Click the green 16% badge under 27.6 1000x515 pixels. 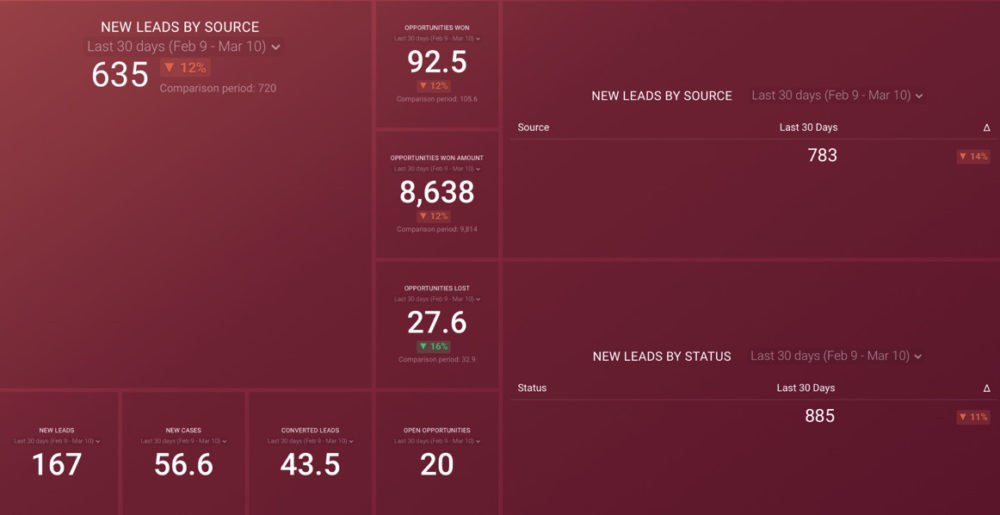[436, 346]
